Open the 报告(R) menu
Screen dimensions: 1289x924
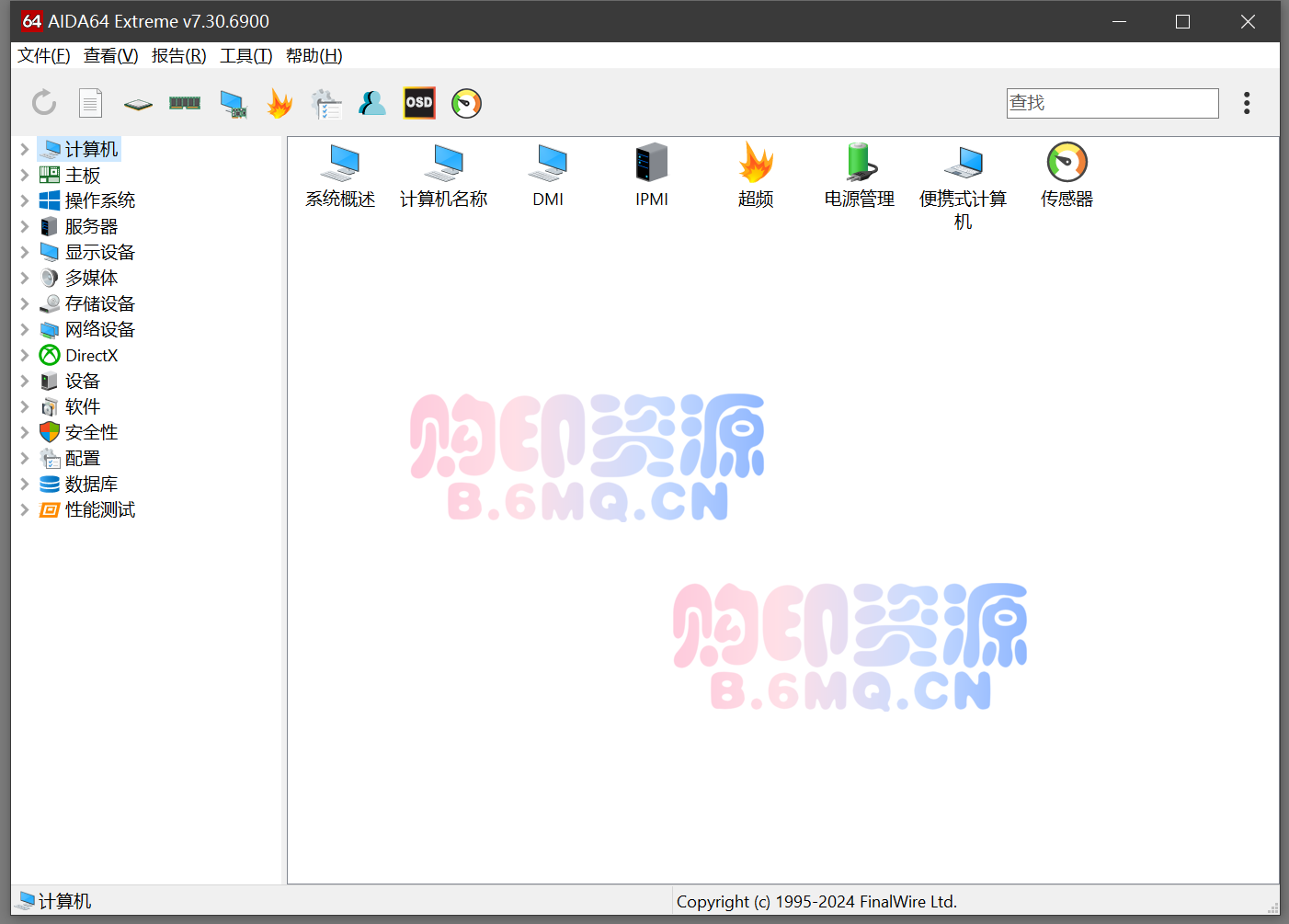click(179, 56)
